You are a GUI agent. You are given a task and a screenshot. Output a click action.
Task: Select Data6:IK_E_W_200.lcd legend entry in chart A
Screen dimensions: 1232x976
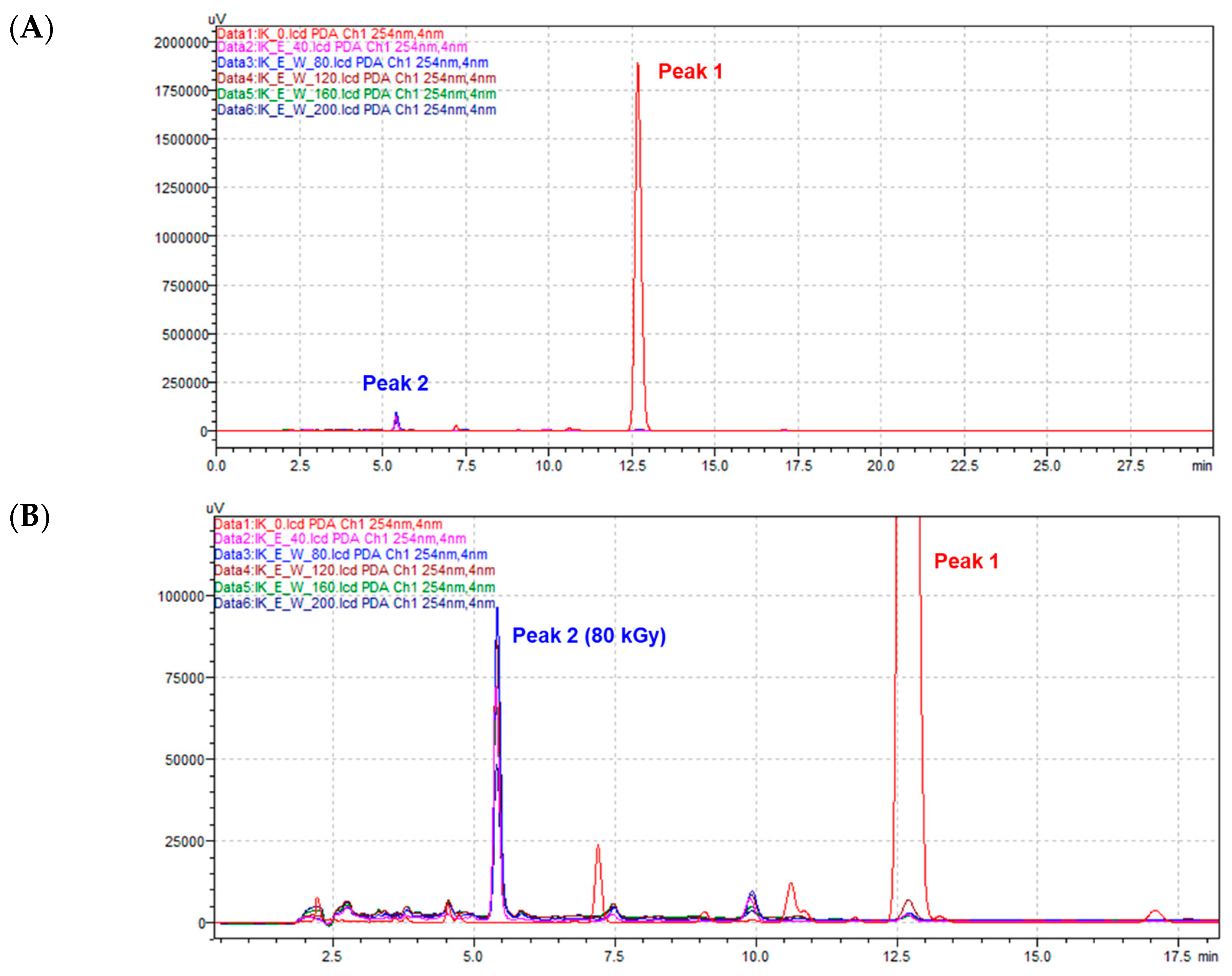[356, 110]
